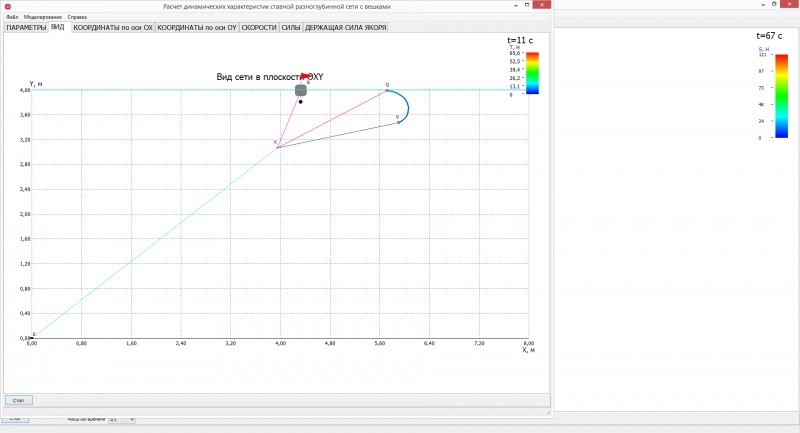Click the 52,5 value on T legend
The width and height of the screenshot is (800, 433).
coord(514,61)
